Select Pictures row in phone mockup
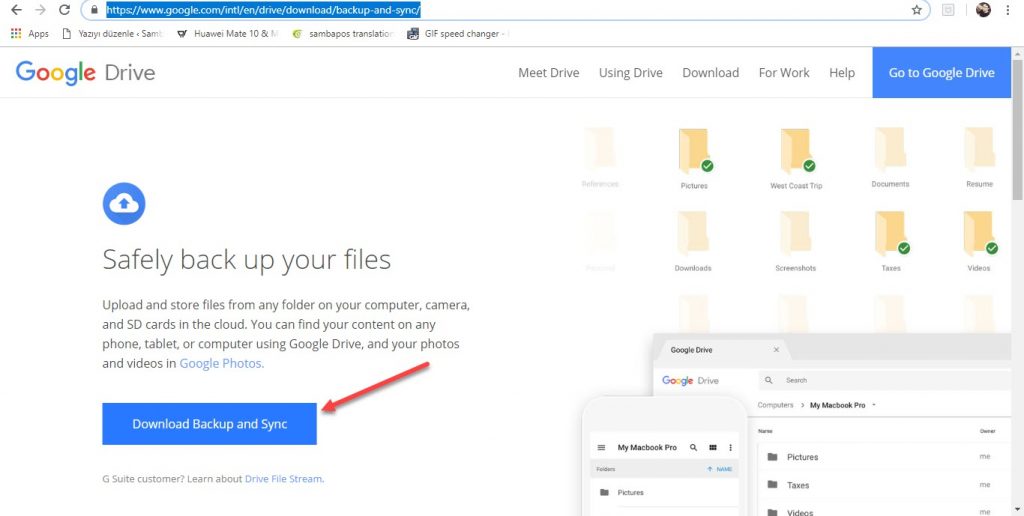This screenshot has width=1024, height=516. point(664,492)
